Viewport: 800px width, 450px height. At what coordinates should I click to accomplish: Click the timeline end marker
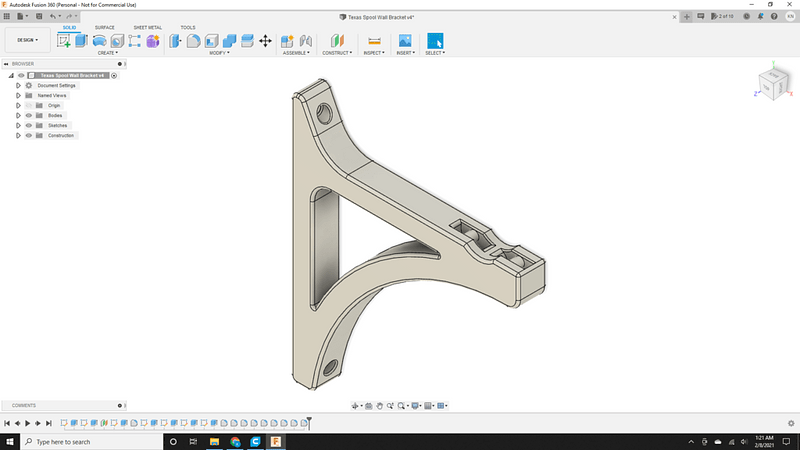[x=309, y=422]
